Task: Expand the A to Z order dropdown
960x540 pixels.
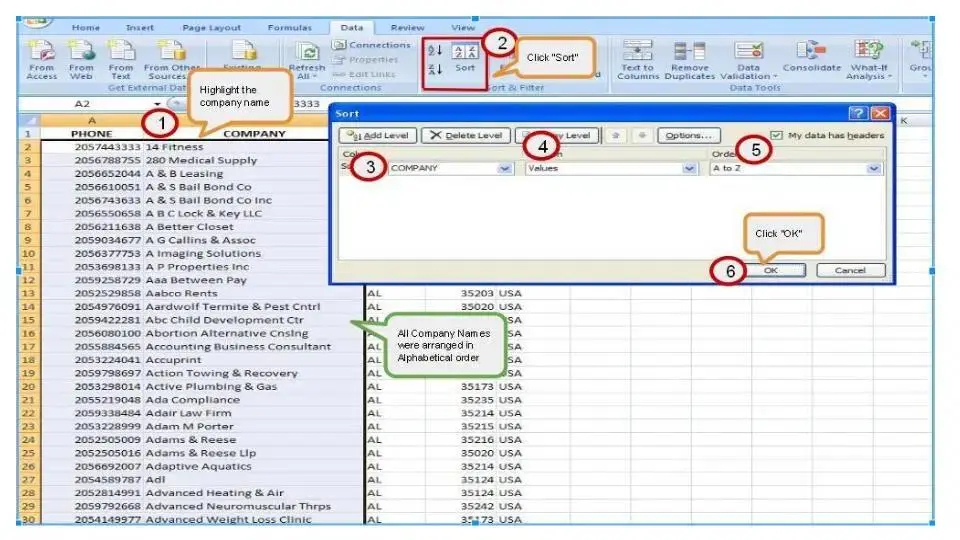Action: (875, 169)
